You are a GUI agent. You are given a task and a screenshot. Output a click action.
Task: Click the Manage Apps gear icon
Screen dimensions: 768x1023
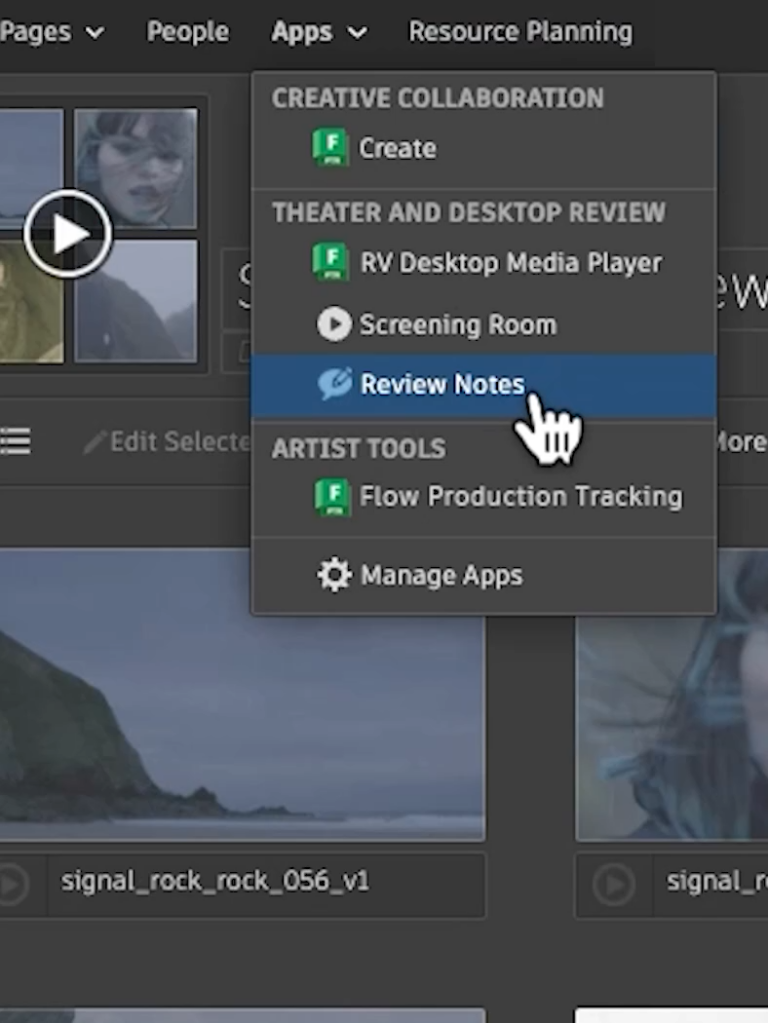coord(334,575)
